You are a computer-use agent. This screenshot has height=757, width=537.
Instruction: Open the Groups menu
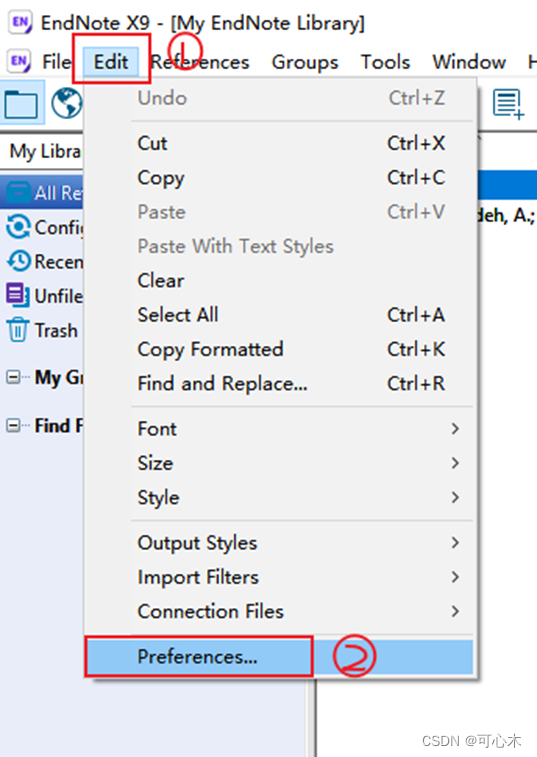[x=305, y=62]
